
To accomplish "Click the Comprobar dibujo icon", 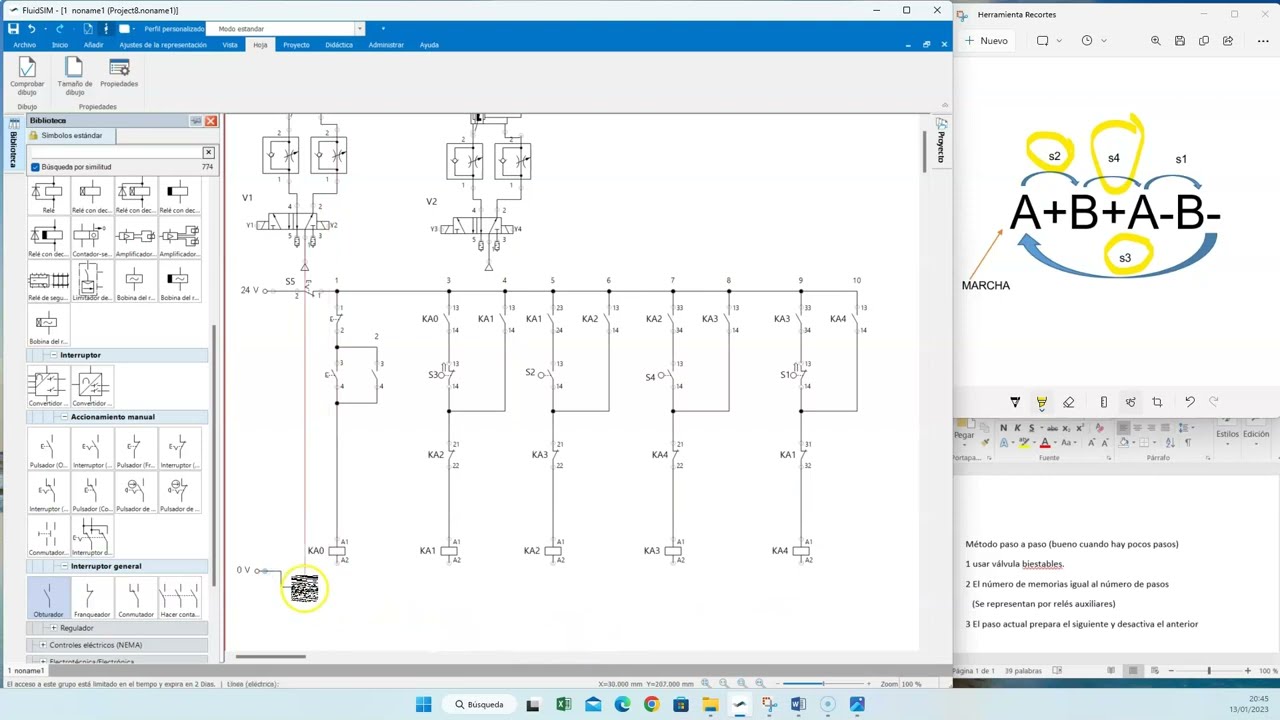I will click(x=27, y=76).
